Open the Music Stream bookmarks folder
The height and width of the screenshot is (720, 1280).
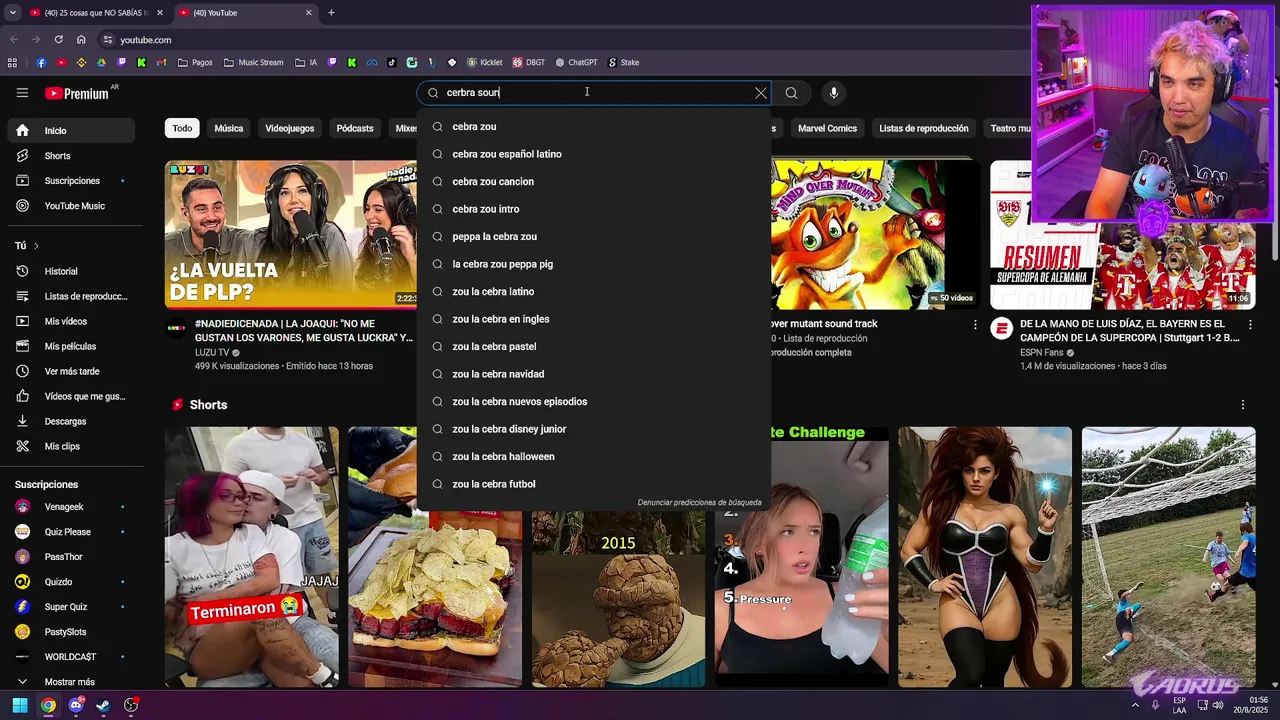(254, 62)
